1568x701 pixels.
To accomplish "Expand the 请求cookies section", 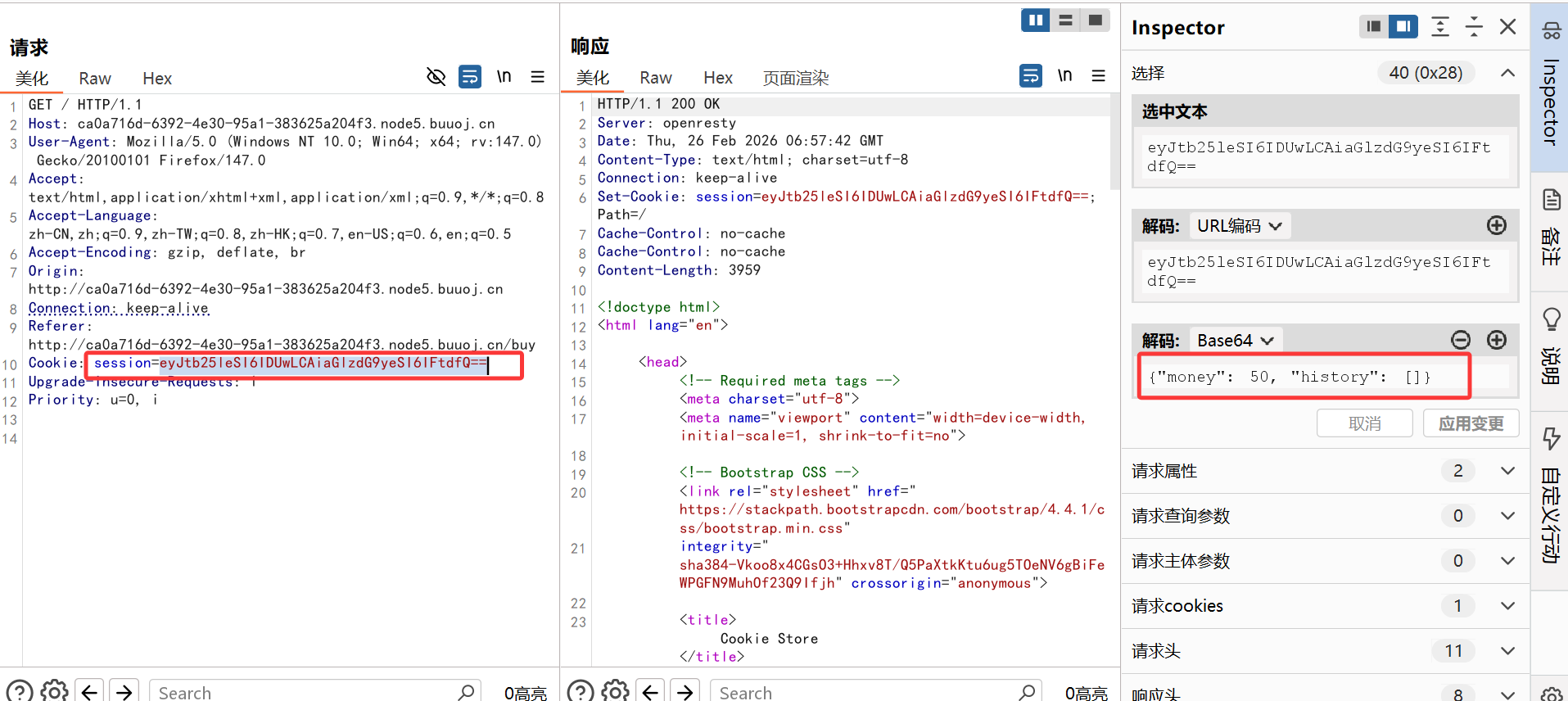I will 1507,606.
